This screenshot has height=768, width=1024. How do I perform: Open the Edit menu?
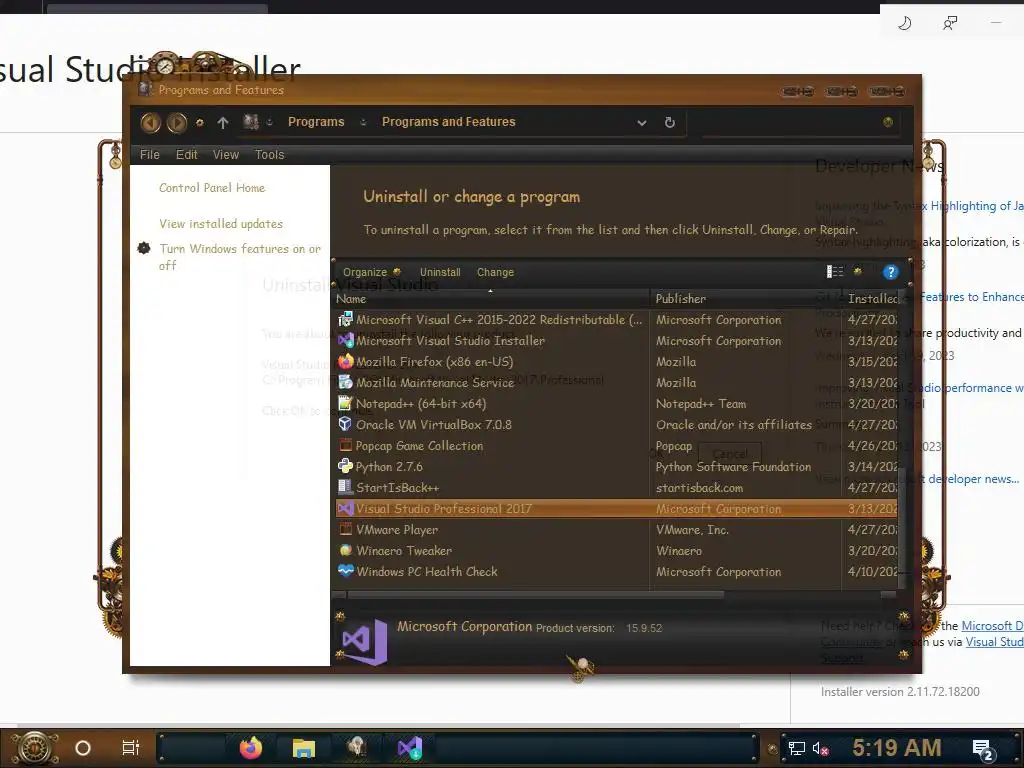(x=186, y=155)
